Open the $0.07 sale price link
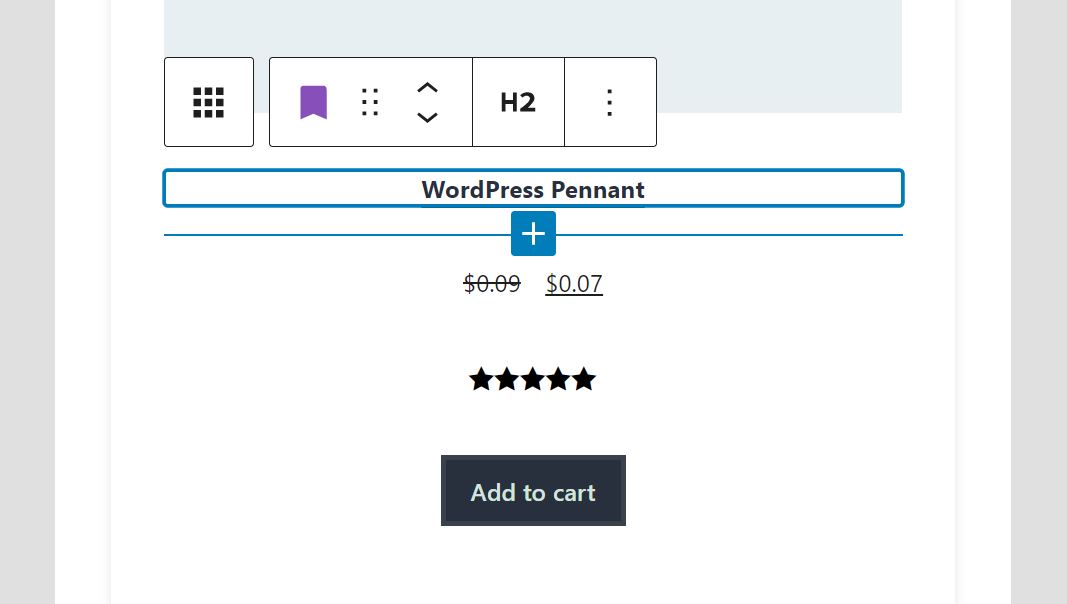Image resolution: width=1067 pixels, height=604 pixels. pyautogui.click(x=574, y=284)
